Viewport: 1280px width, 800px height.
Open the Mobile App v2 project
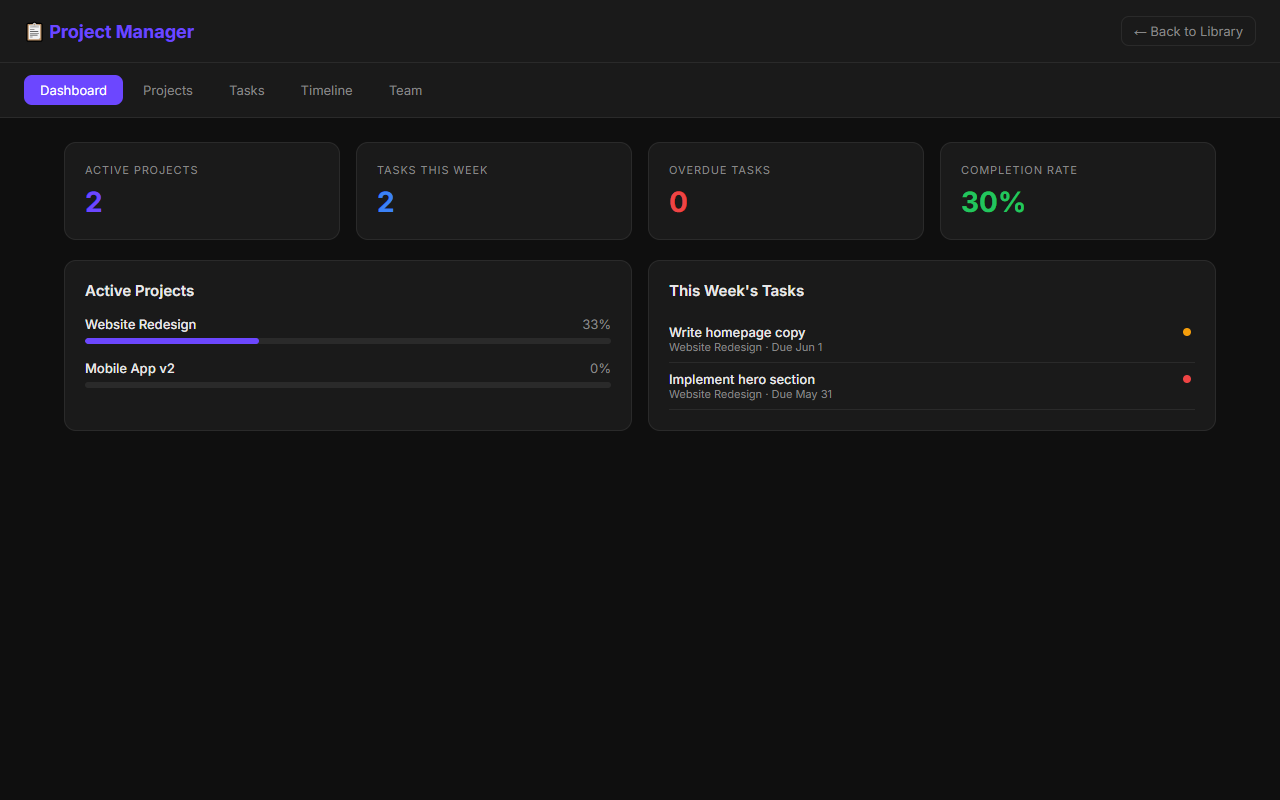tap(348, 376)
